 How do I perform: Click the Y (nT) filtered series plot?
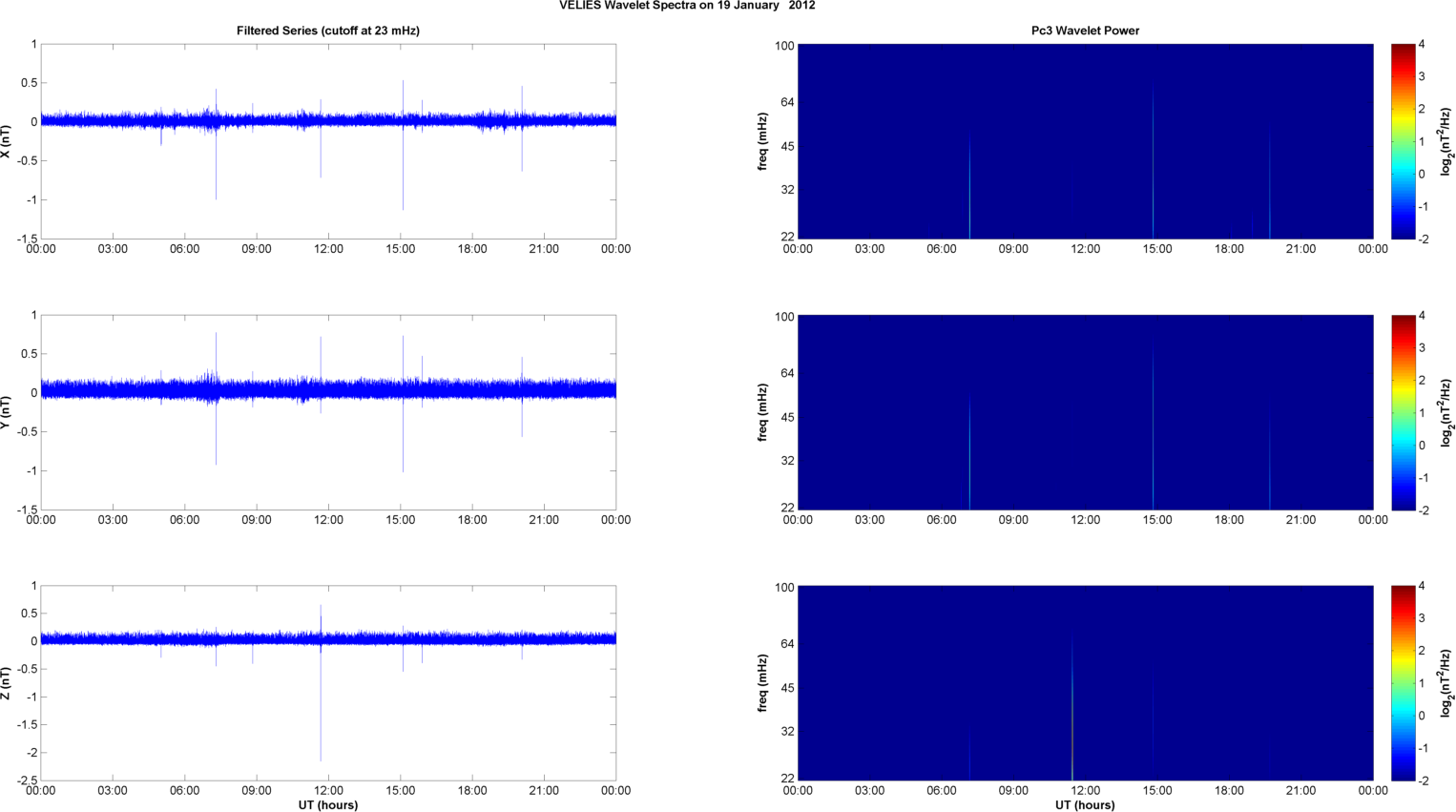328,412
